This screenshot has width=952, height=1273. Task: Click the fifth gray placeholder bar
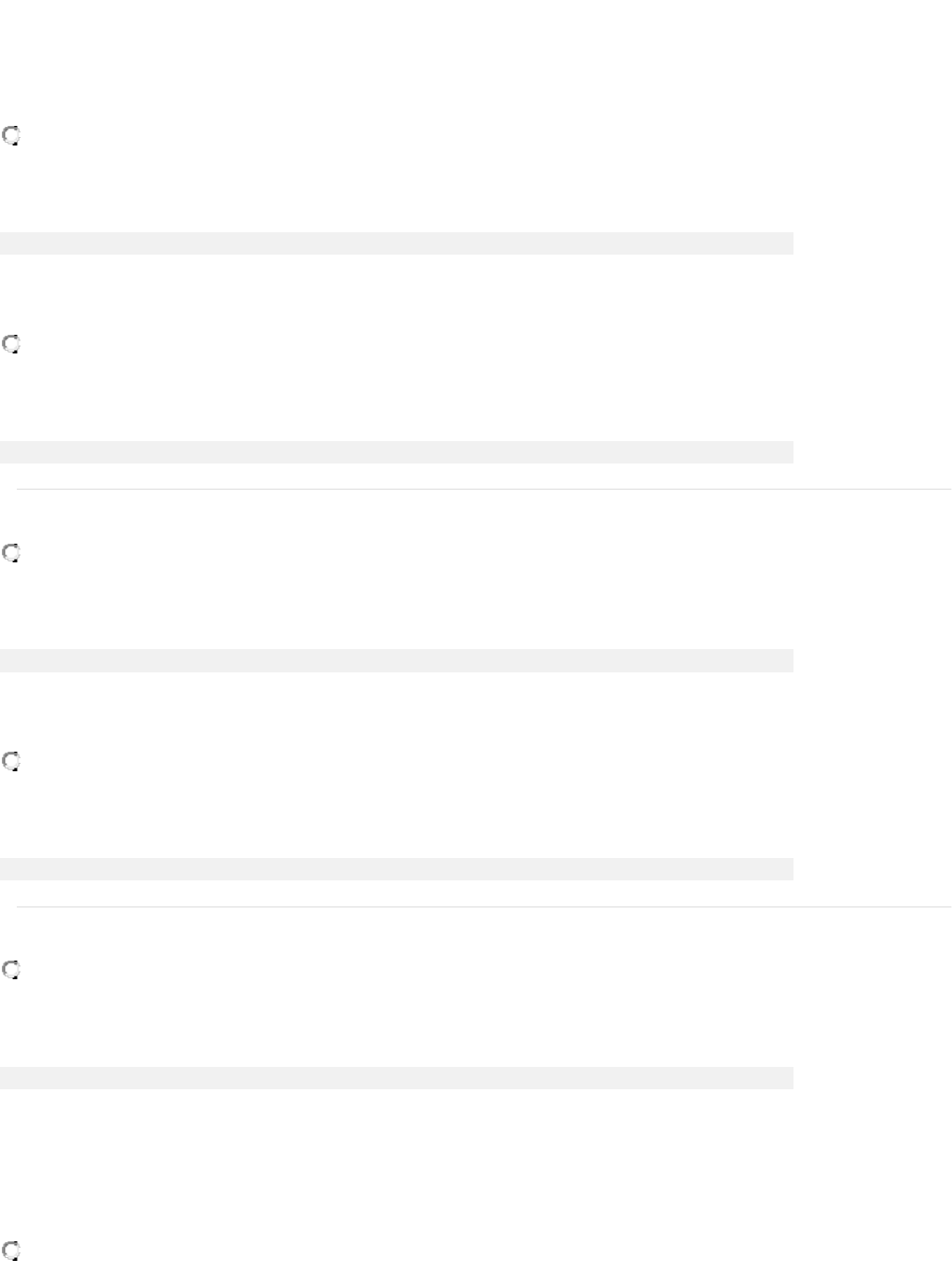(396, 1078)
